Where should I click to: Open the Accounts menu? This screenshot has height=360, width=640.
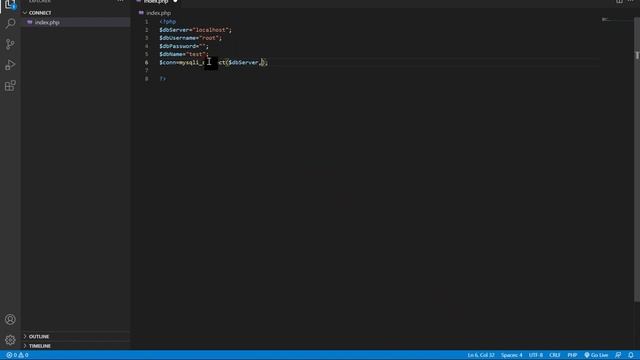[10, 319]
